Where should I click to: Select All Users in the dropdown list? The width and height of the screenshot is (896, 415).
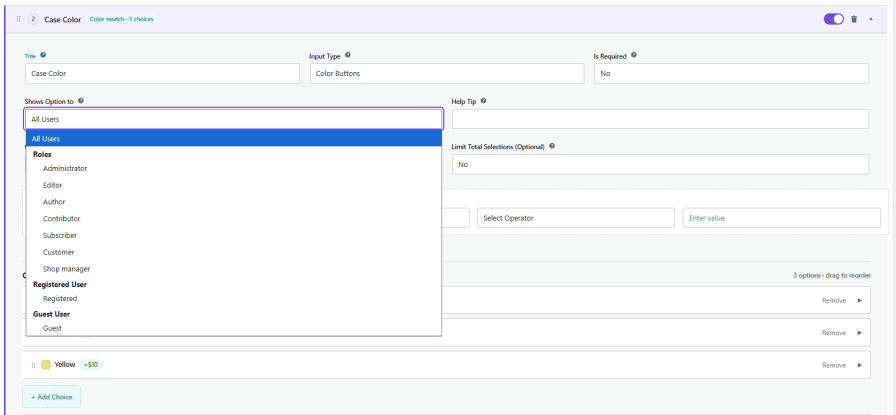click(x=234, y=138)
